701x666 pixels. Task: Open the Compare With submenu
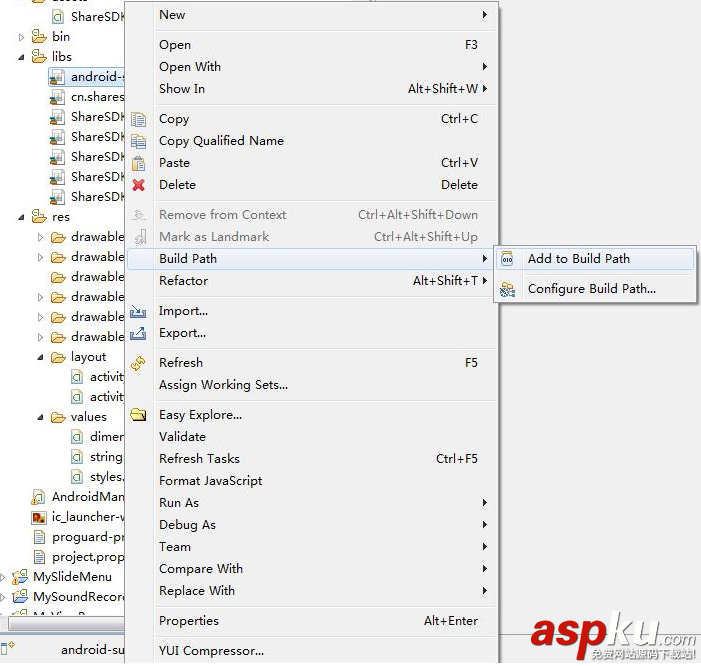click(313, 569)
